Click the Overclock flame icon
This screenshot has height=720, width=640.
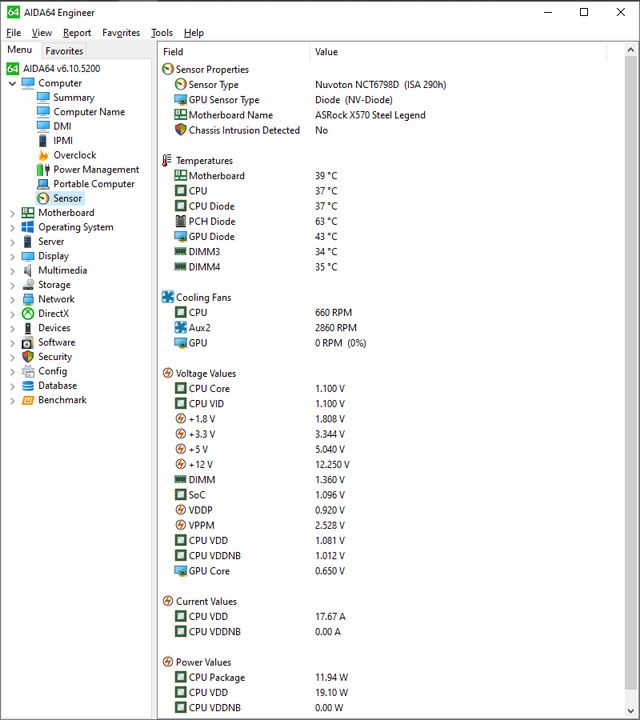coord(43,155)
